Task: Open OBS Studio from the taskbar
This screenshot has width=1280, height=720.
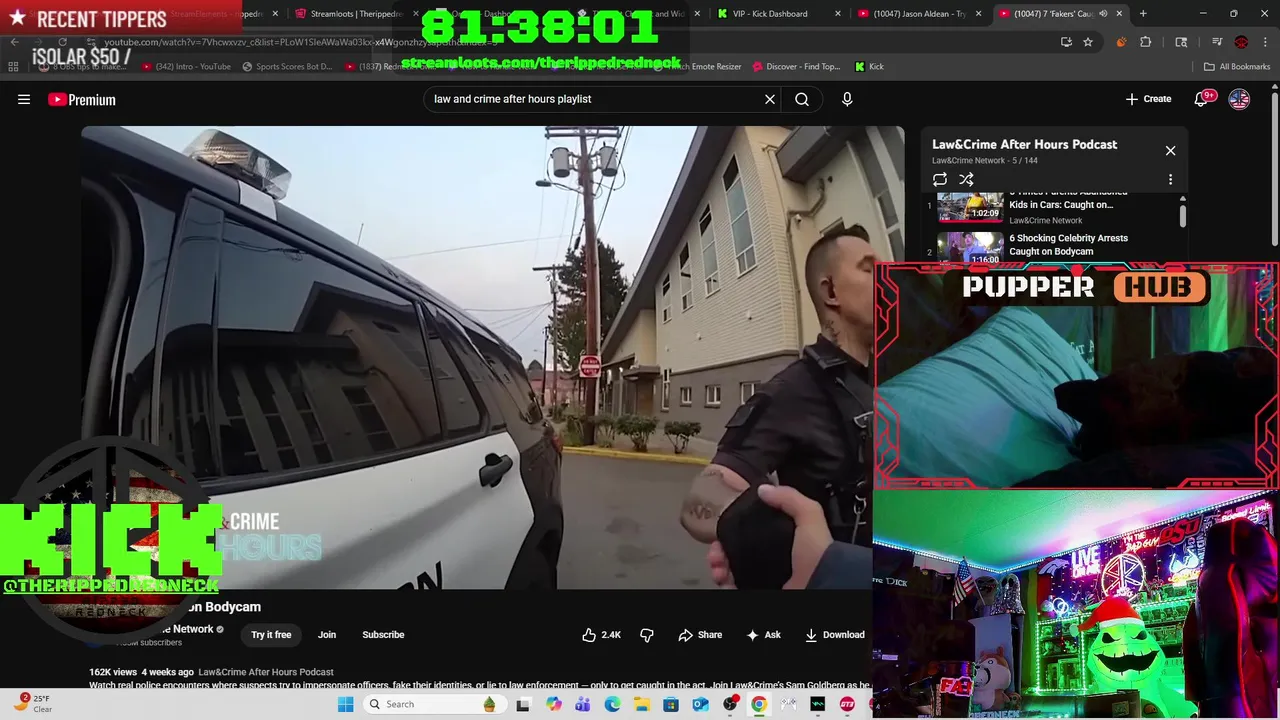Action: 730,704
